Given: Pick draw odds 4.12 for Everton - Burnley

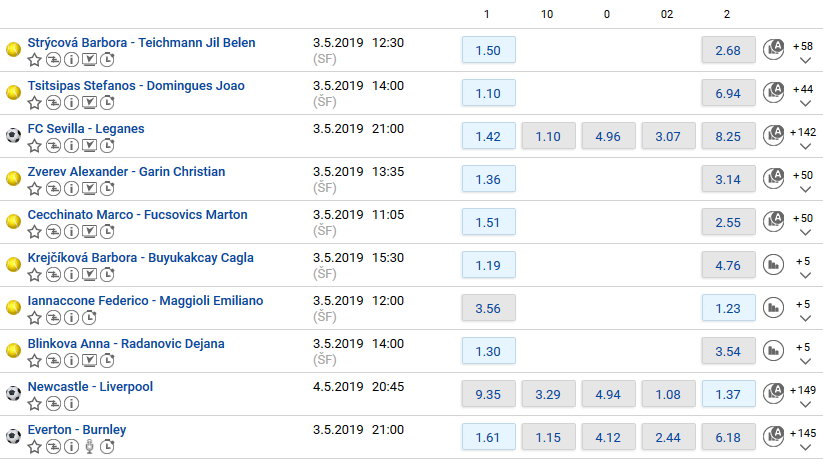Looking at the screenshot, I should [x=608, y=437].
